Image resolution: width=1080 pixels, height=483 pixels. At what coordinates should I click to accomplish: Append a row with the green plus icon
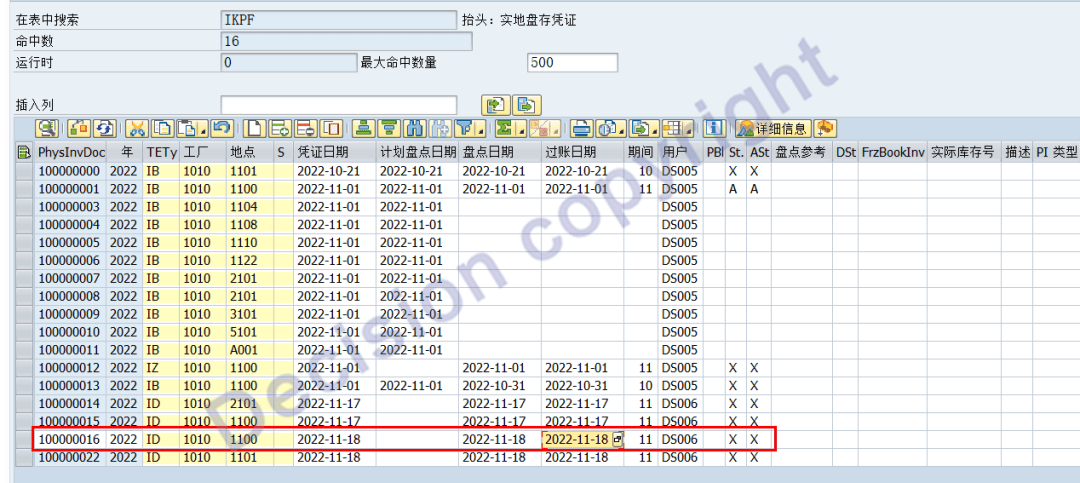coord(280,128)
